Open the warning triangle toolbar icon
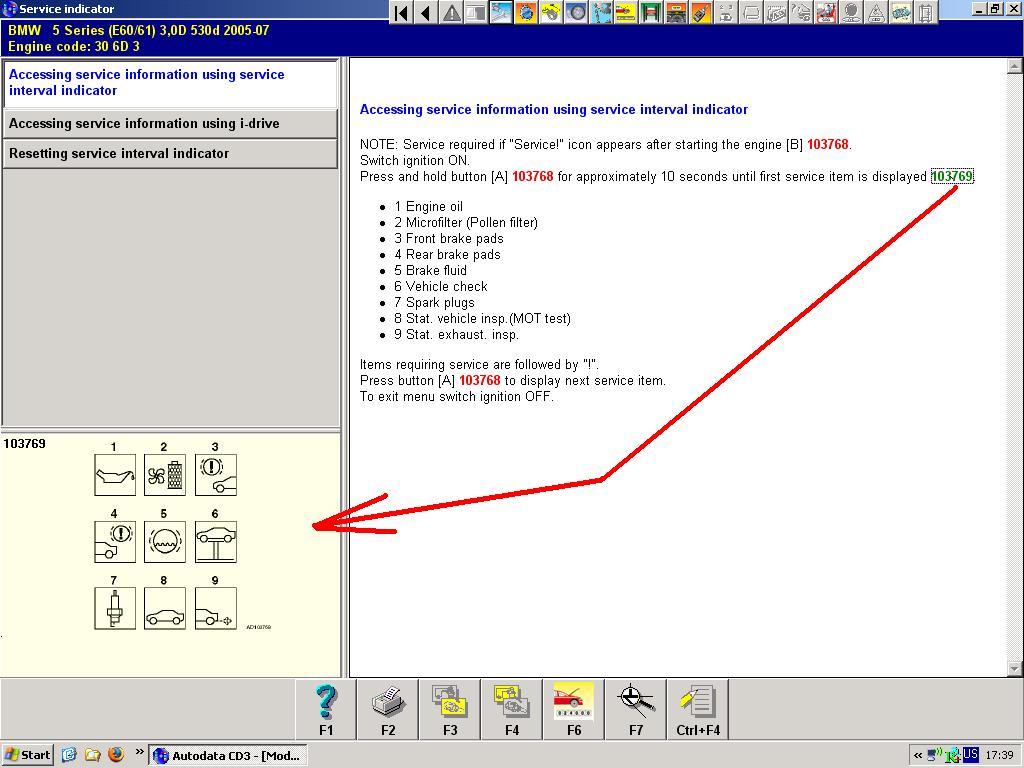This screenshot has height=768, width=1024. [x=451, y=12]
